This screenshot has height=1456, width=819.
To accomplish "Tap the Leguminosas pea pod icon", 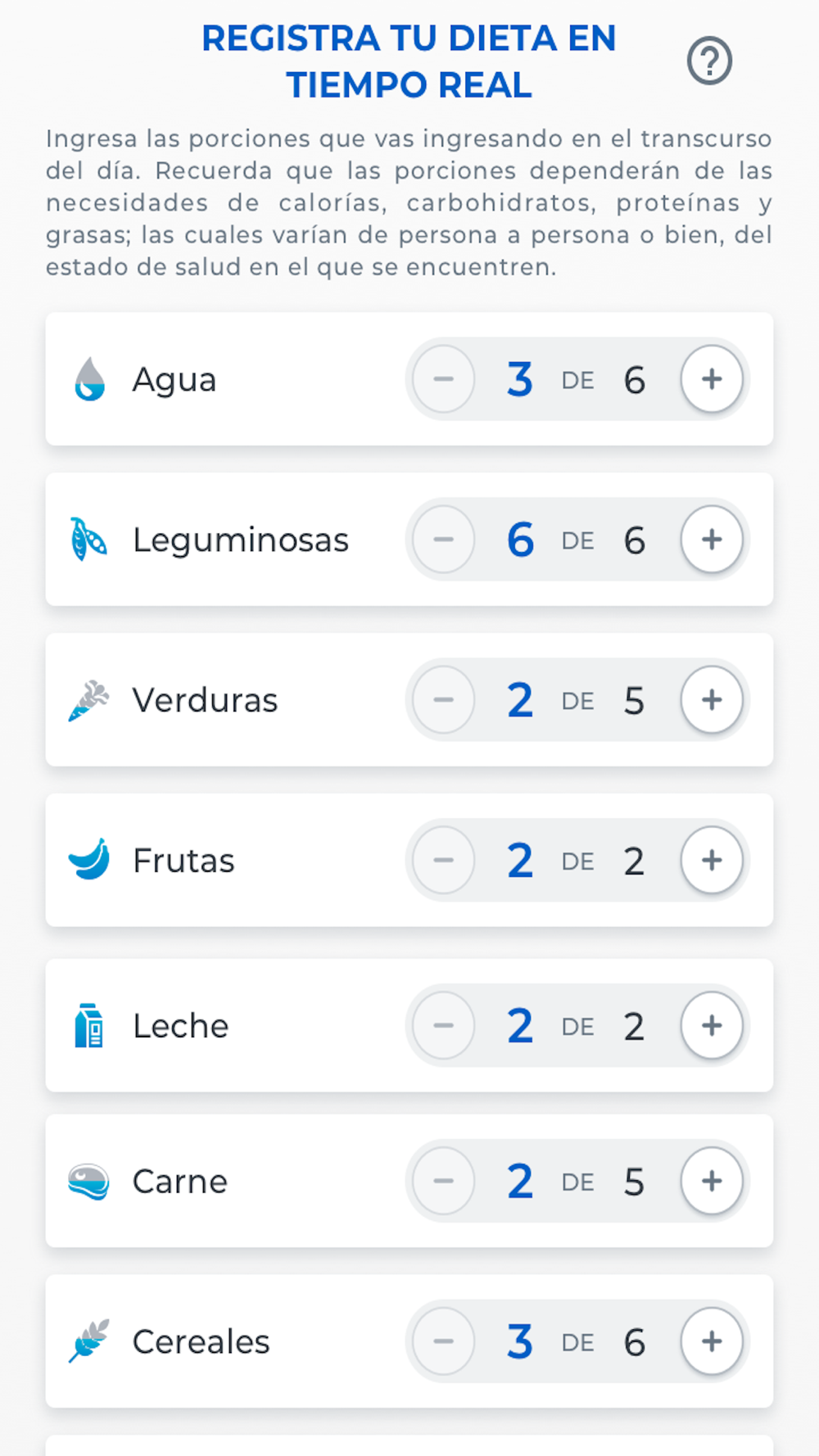I will coord(88,540).
